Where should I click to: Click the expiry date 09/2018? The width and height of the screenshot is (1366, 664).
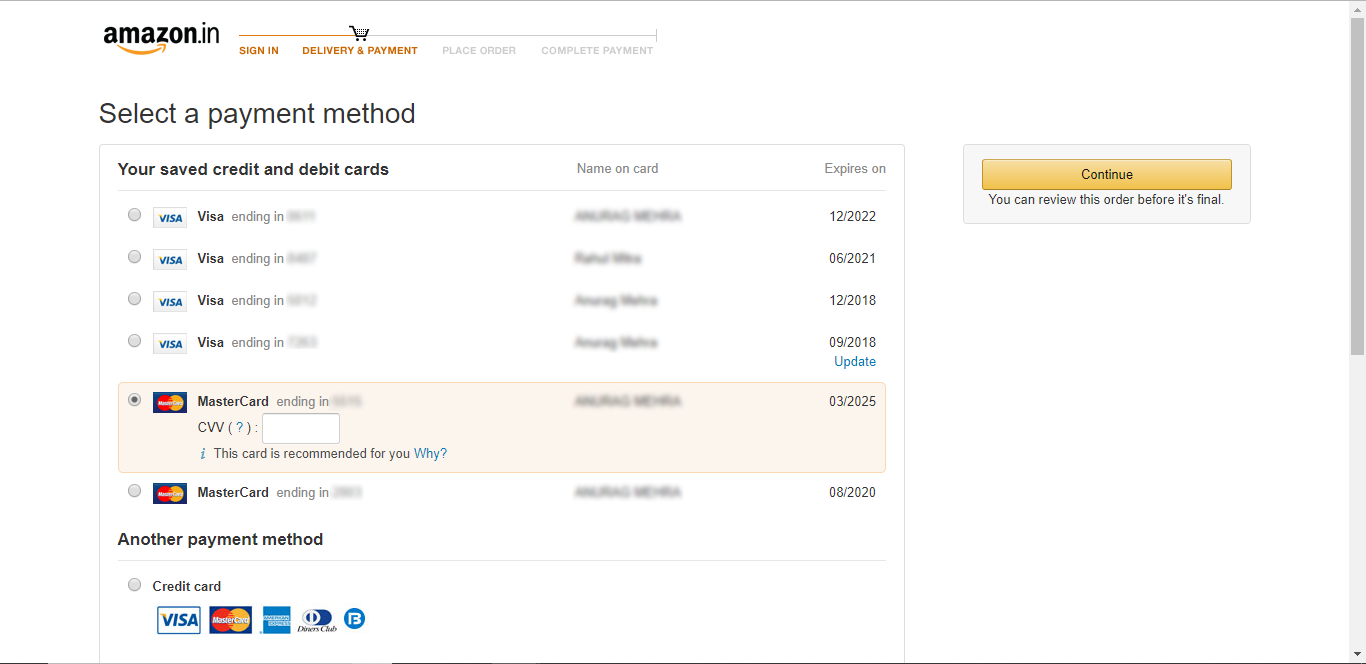pos(853,343)
